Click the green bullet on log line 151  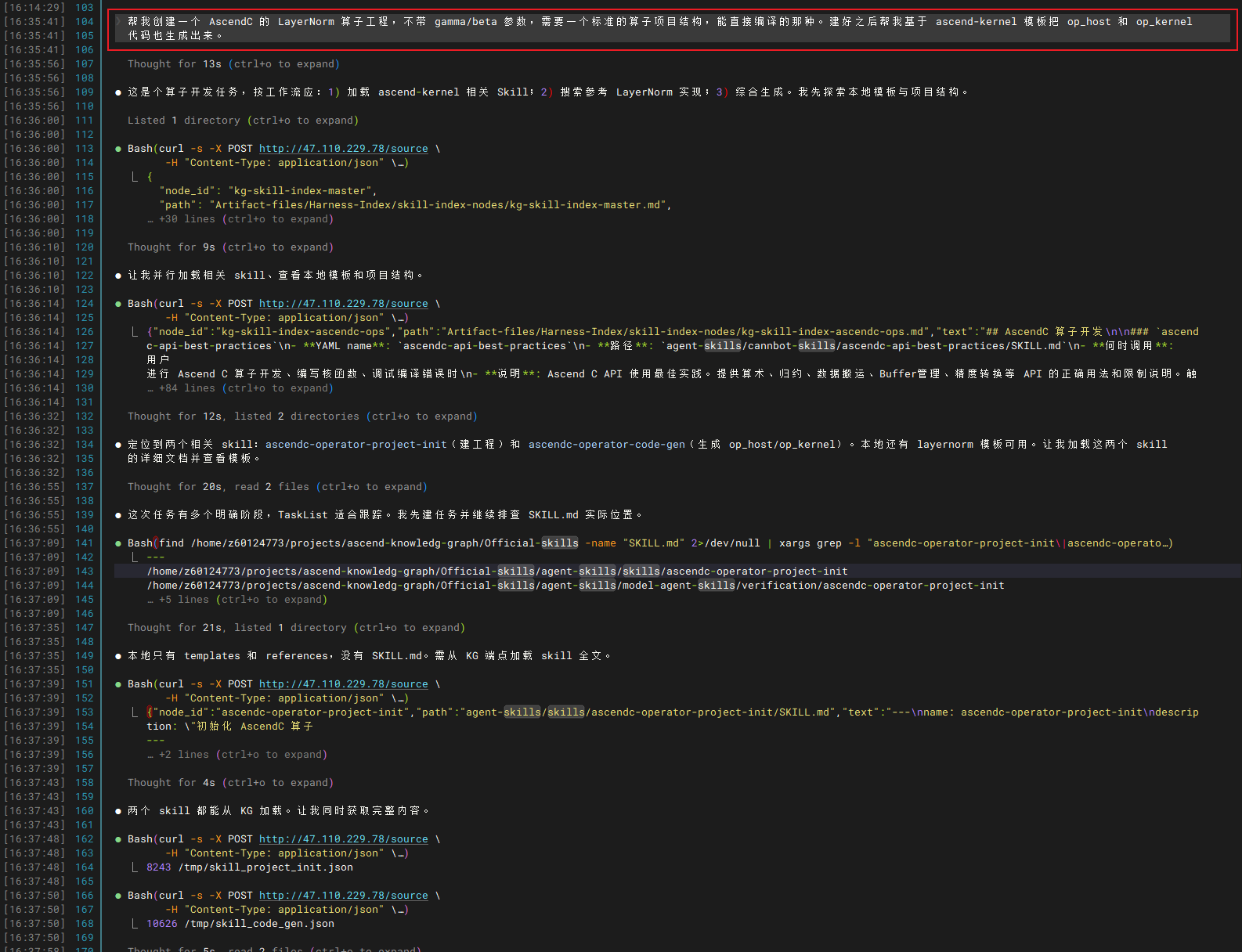118,684
